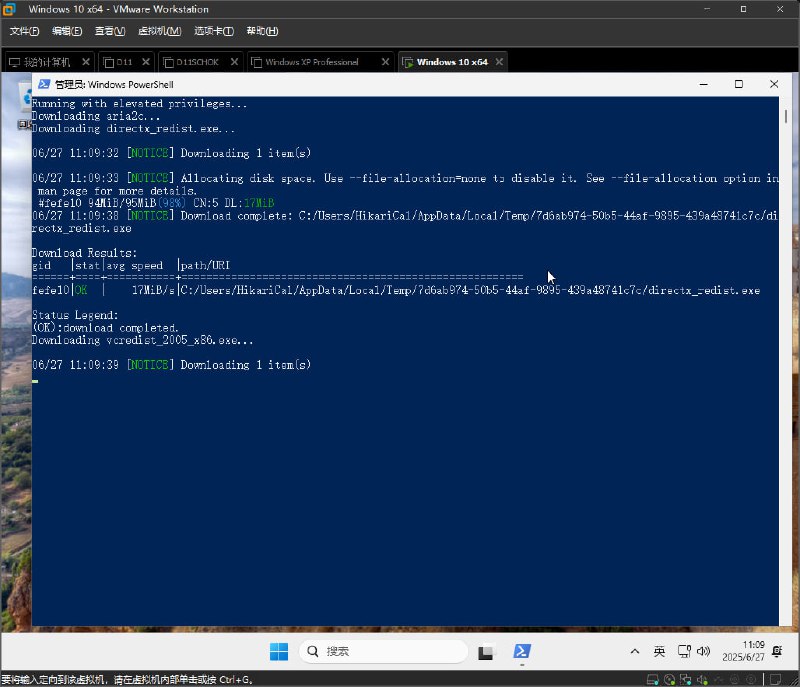The width and height of the screenshot is (800, 687).
Task: Click the "Running with elevated privileges..." line
Action: [x=139, y=104]
